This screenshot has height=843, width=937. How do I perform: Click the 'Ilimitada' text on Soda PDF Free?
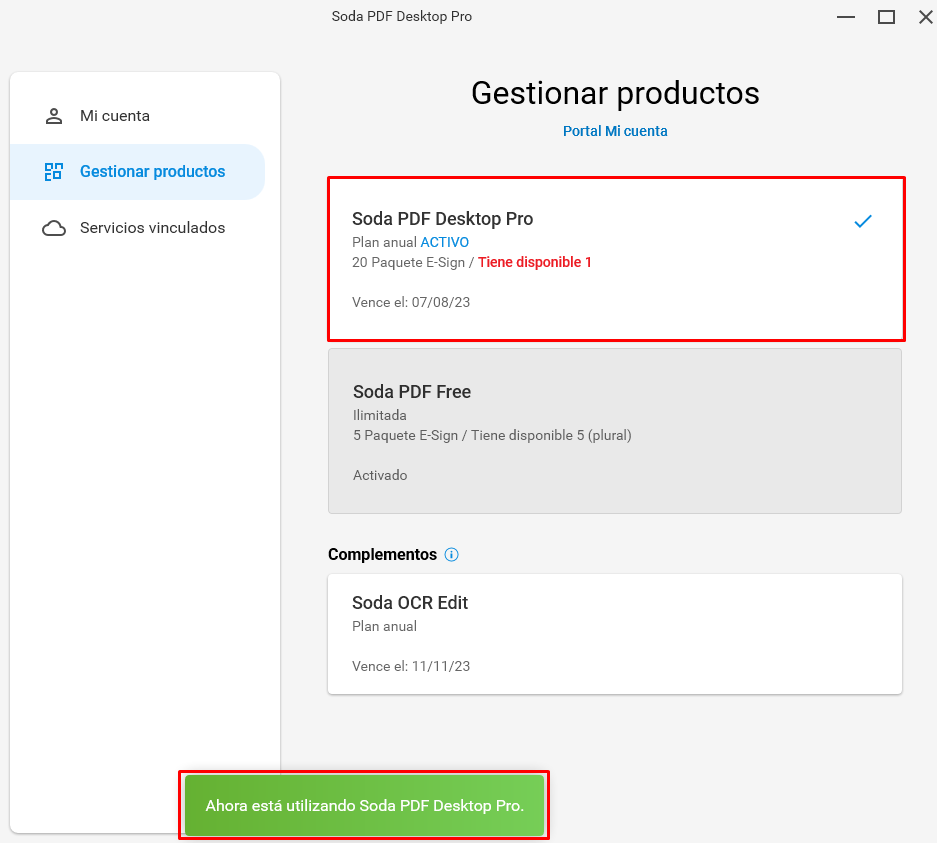[x=379, y=415]
